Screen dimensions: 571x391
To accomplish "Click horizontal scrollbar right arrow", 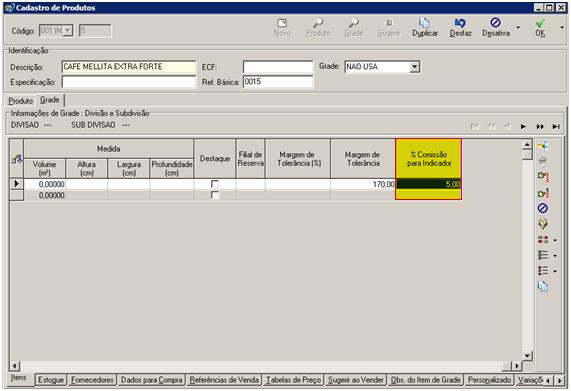I will click(x=517, y=366).
